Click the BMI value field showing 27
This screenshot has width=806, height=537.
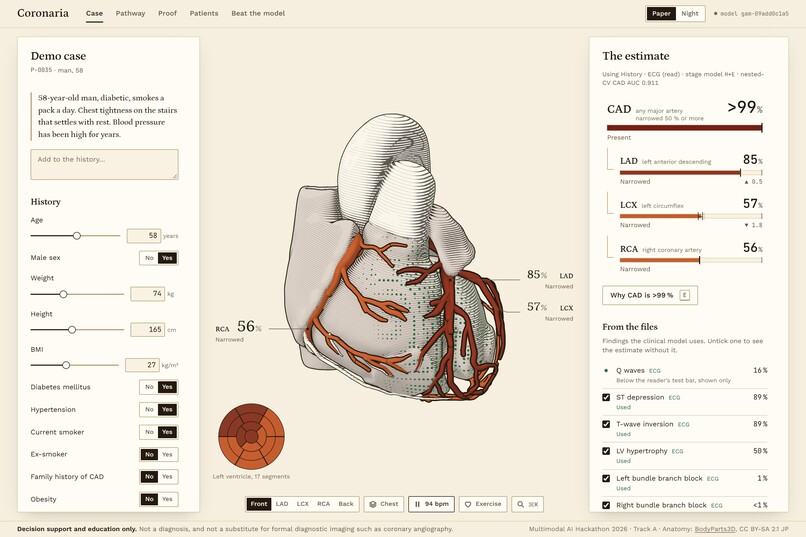tap(142, 365)
